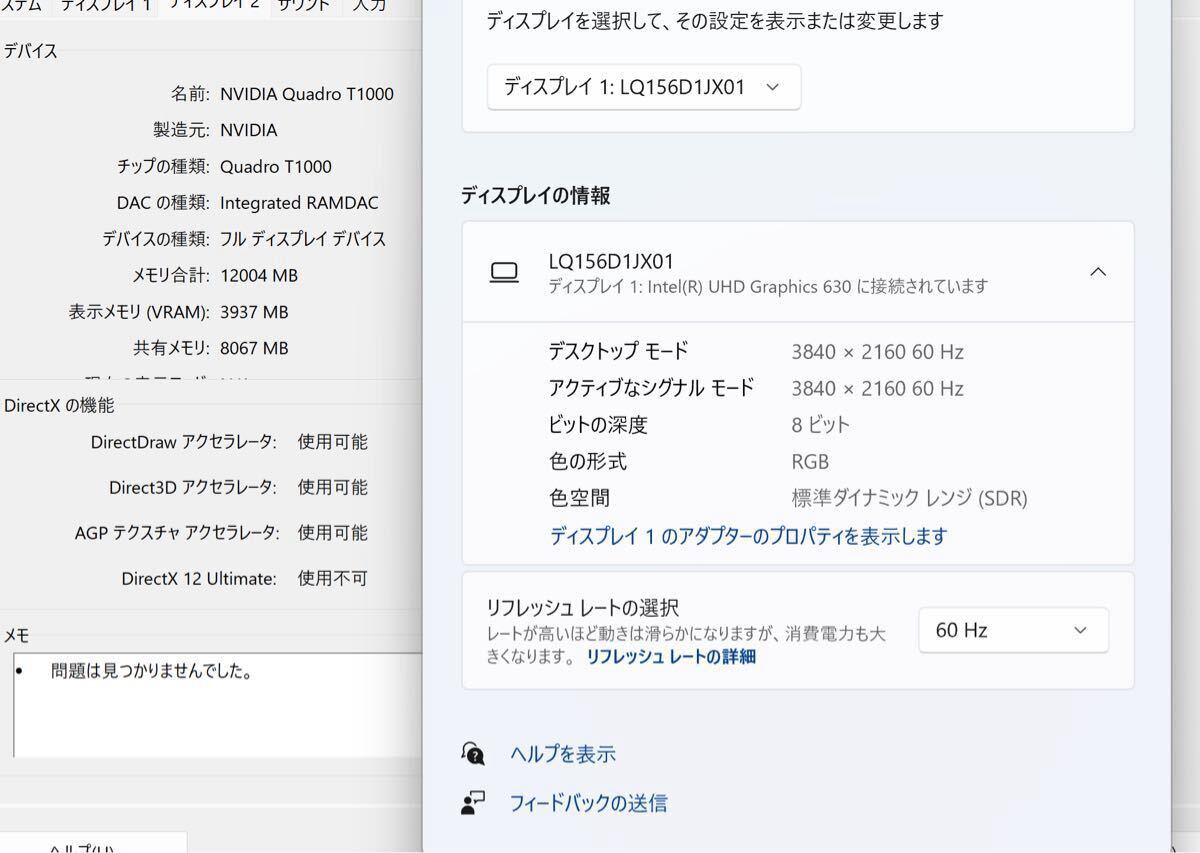The image size is (1200, 853).
Task: Select the DirectX 12 Ultimate 使用不可 value
Action: [x=333, y=578]
